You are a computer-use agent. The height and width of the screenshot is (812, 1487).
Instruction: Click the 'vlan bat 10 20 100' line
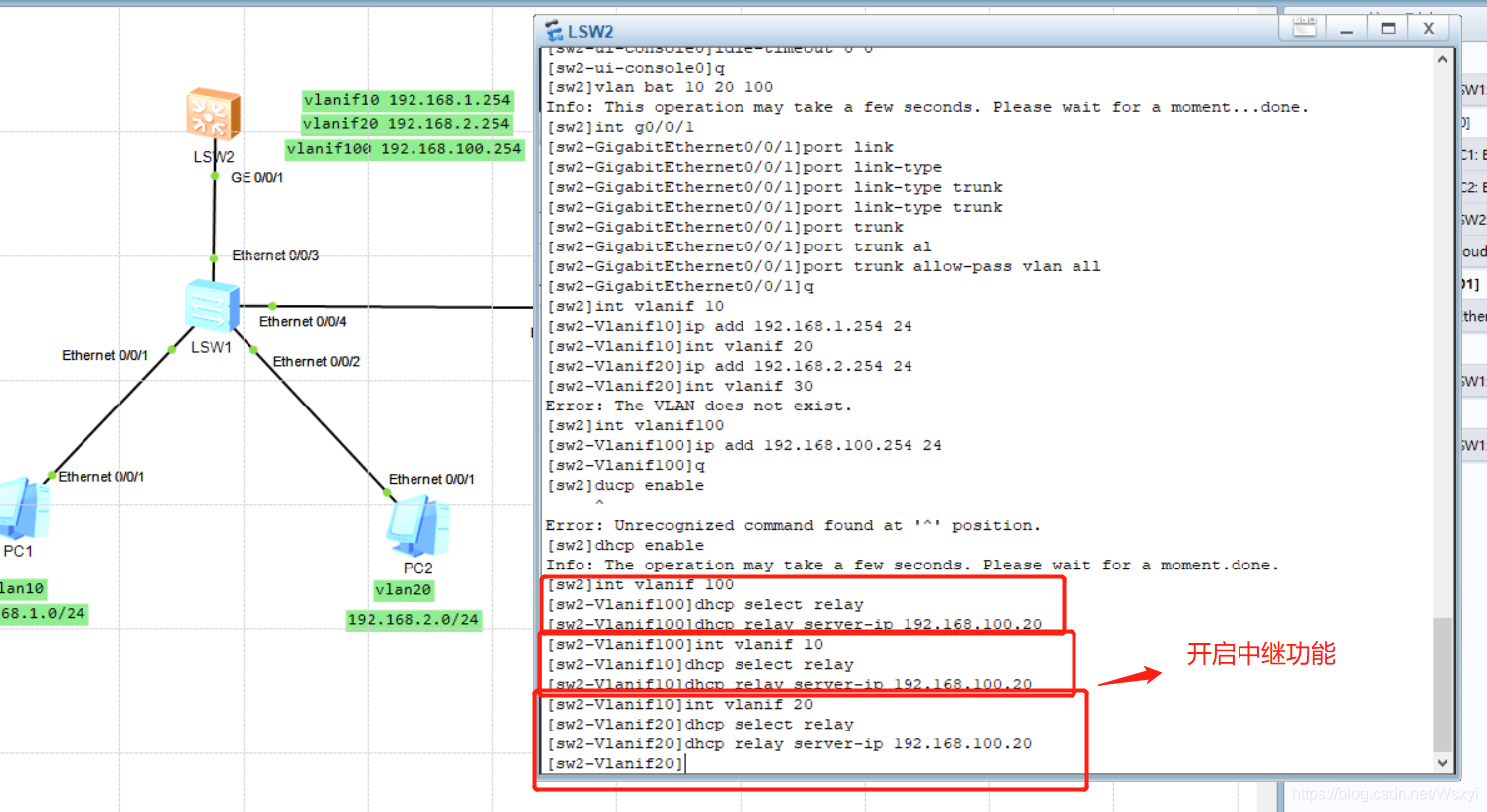[659, 87]
